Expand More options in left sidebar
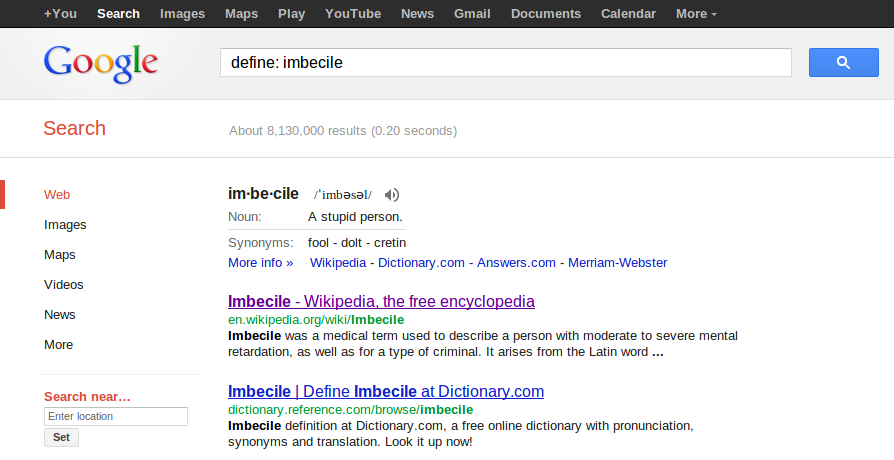 (x=59, y=345)
